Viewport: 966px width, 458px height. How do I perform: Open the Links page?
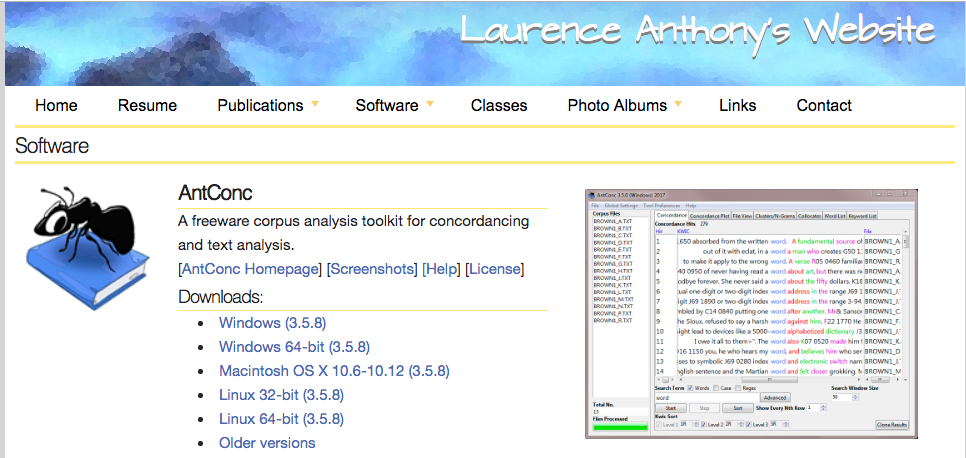737,105
